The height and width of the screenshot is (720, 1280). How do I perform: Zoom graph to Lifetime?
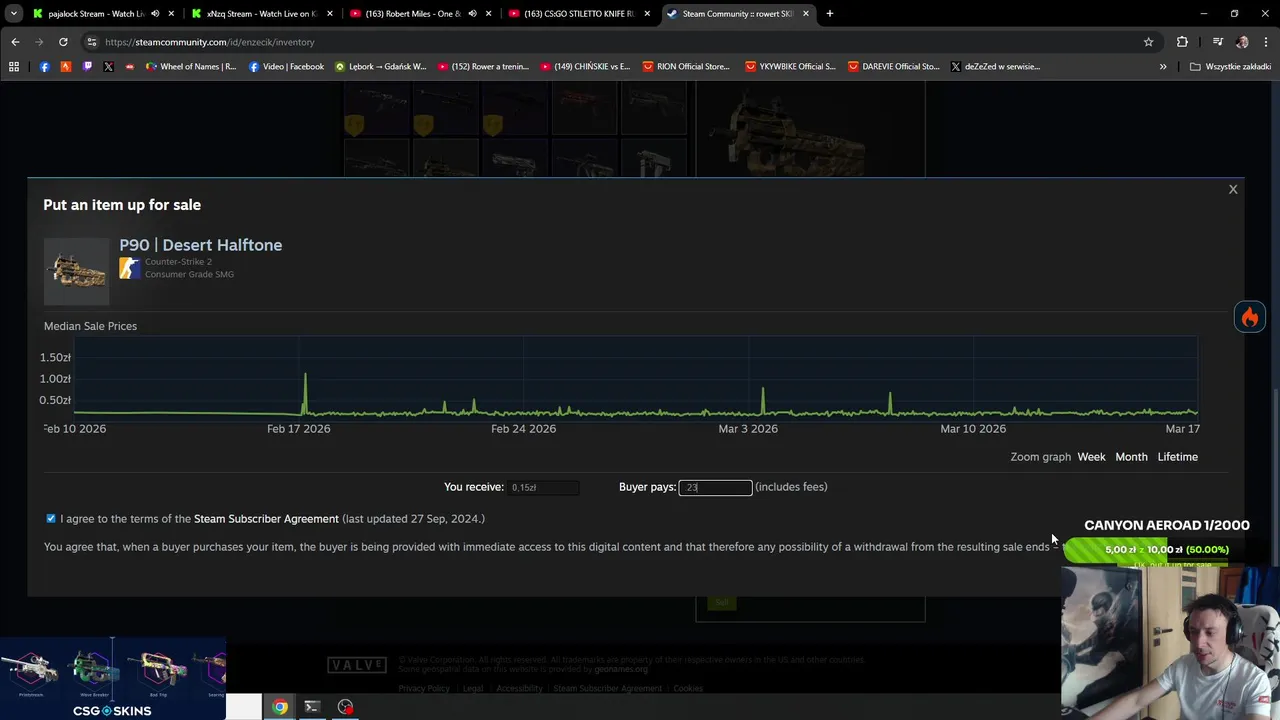click(1177, 457)
